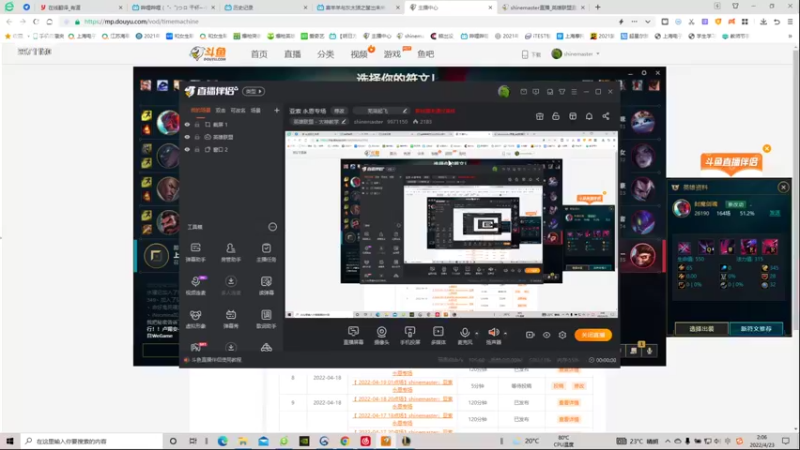Collapse the 工具箱 toolbox panel
Screen dimensions: 800x450
click(x=272, y=227)
